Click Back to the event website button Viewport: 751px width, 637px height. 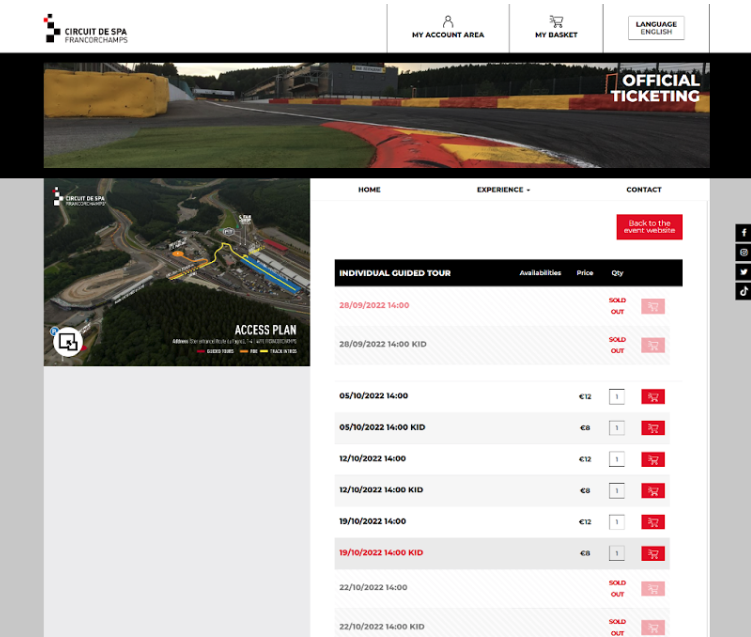[x=648, y=227]
